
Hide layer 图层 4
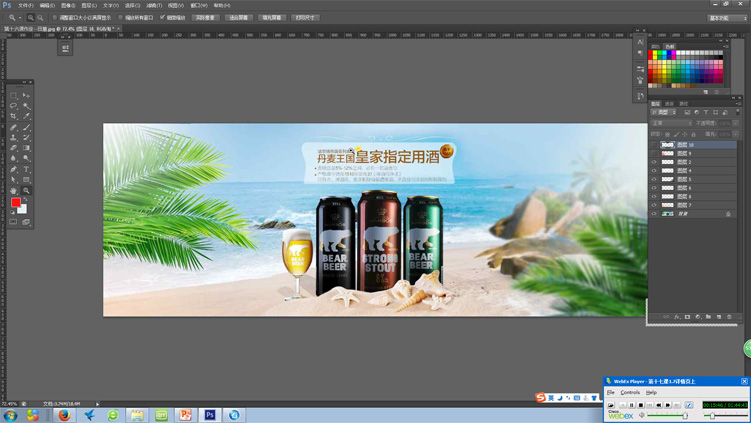(654, 171)
